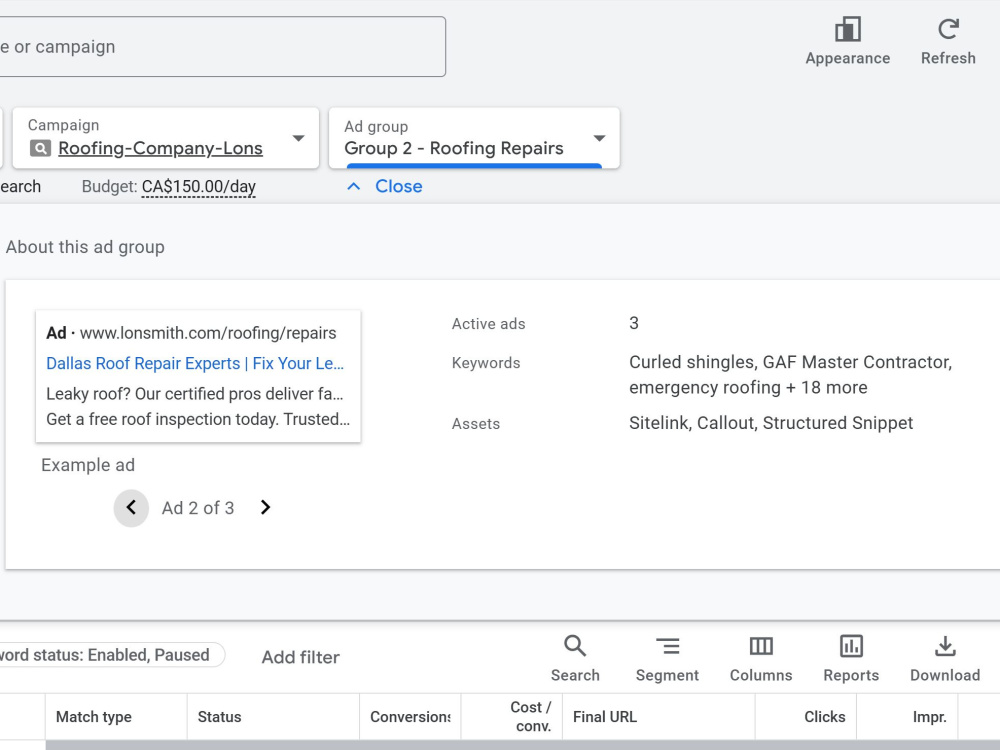Click the Close link to collapse panel
The height and width of the screenshot is (750, 1000).
[399, 186]
